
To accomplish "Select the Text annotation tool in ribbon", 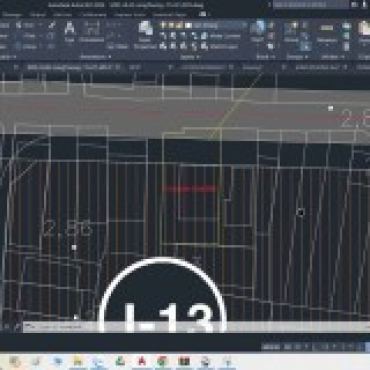I will pos(69,31).
